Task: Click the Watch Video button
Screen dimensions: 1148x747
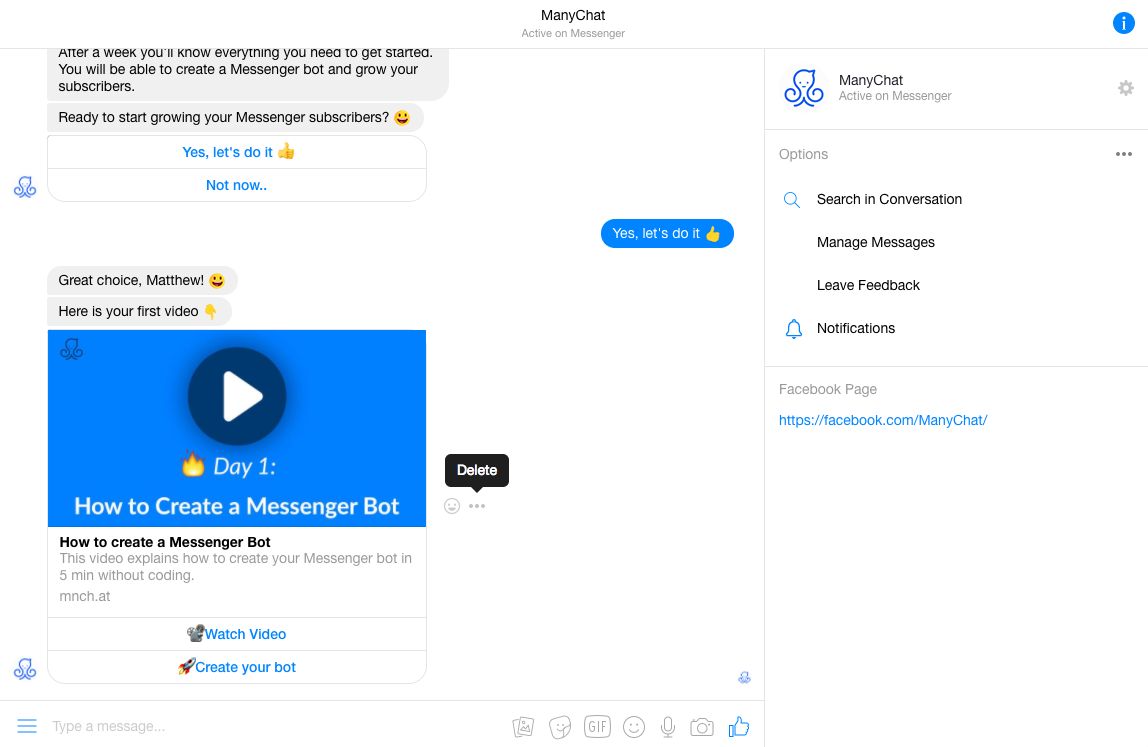Action: tap(237, 634)
